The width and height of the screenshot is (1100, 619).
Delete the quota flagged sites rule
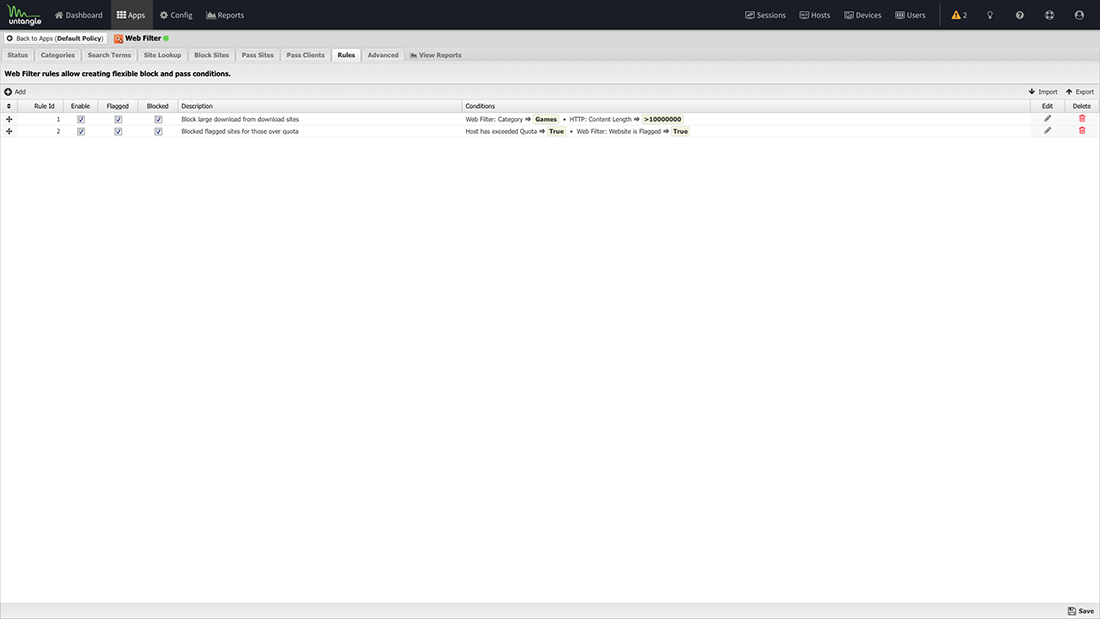click(1082, 131)
